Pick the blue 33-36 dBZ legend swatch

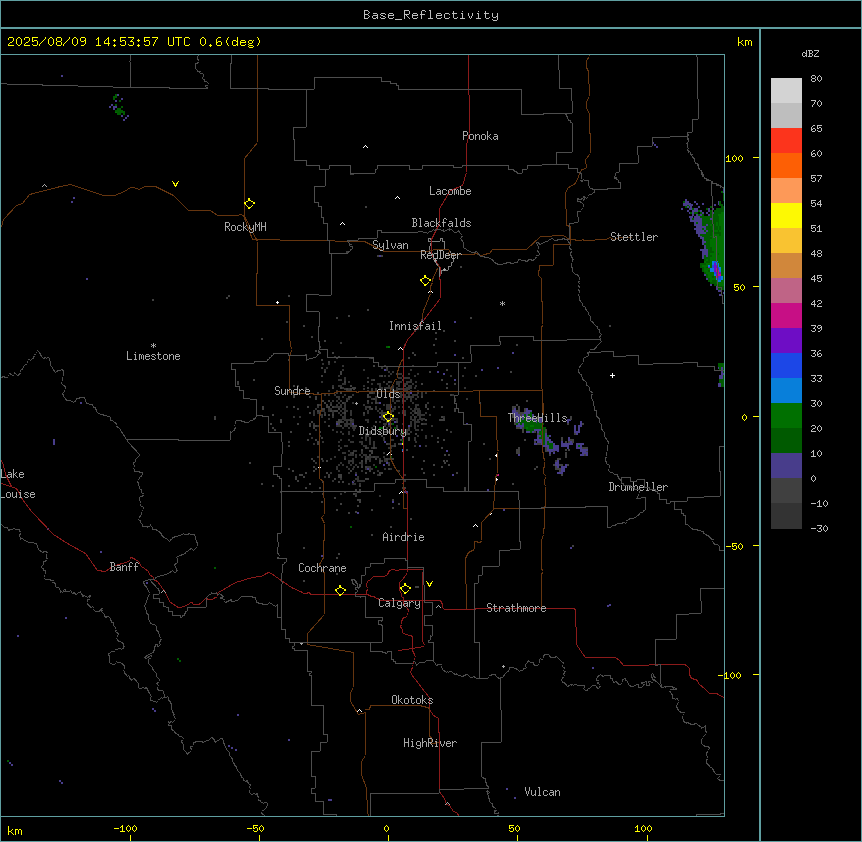pos(786,365)
